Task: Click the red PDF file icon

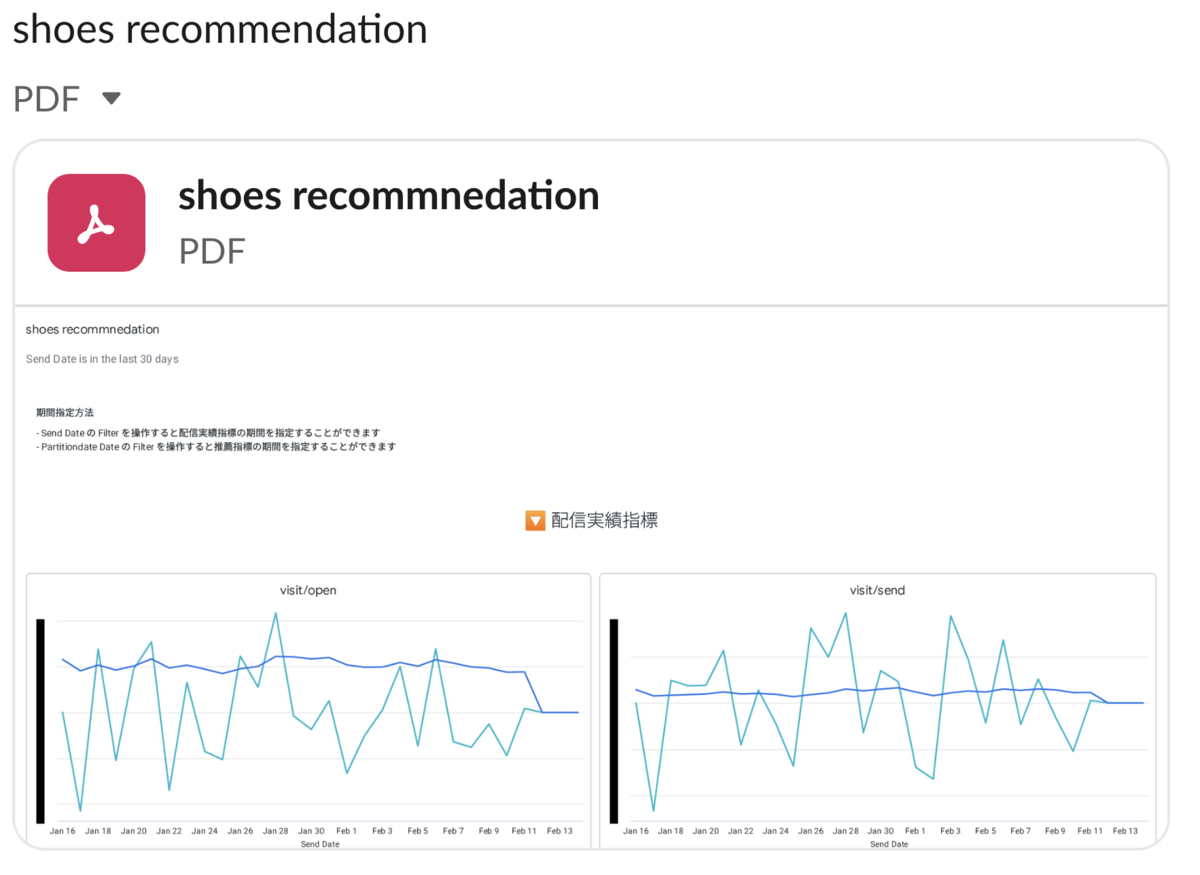Action: 96,222
